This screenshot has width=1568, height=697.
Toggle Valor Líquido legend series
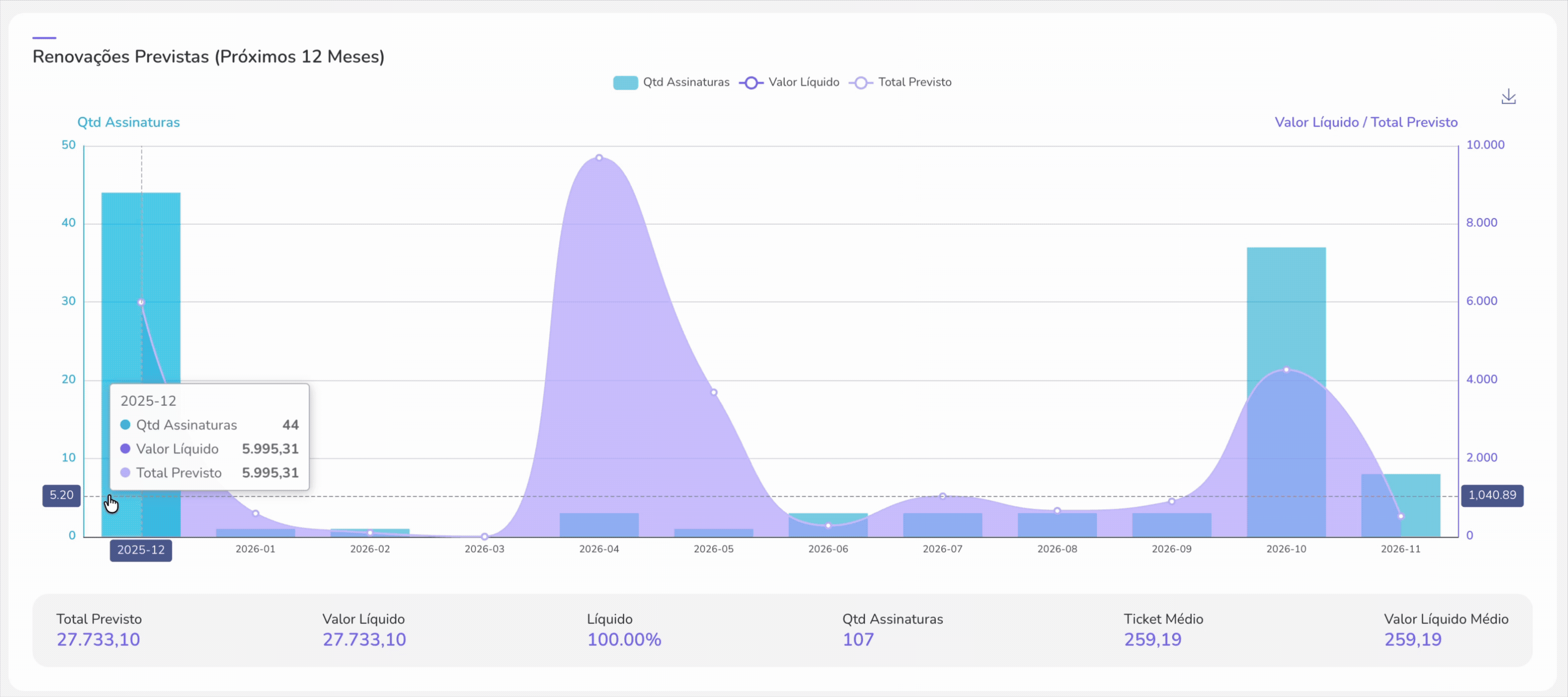tap(803, 82)
